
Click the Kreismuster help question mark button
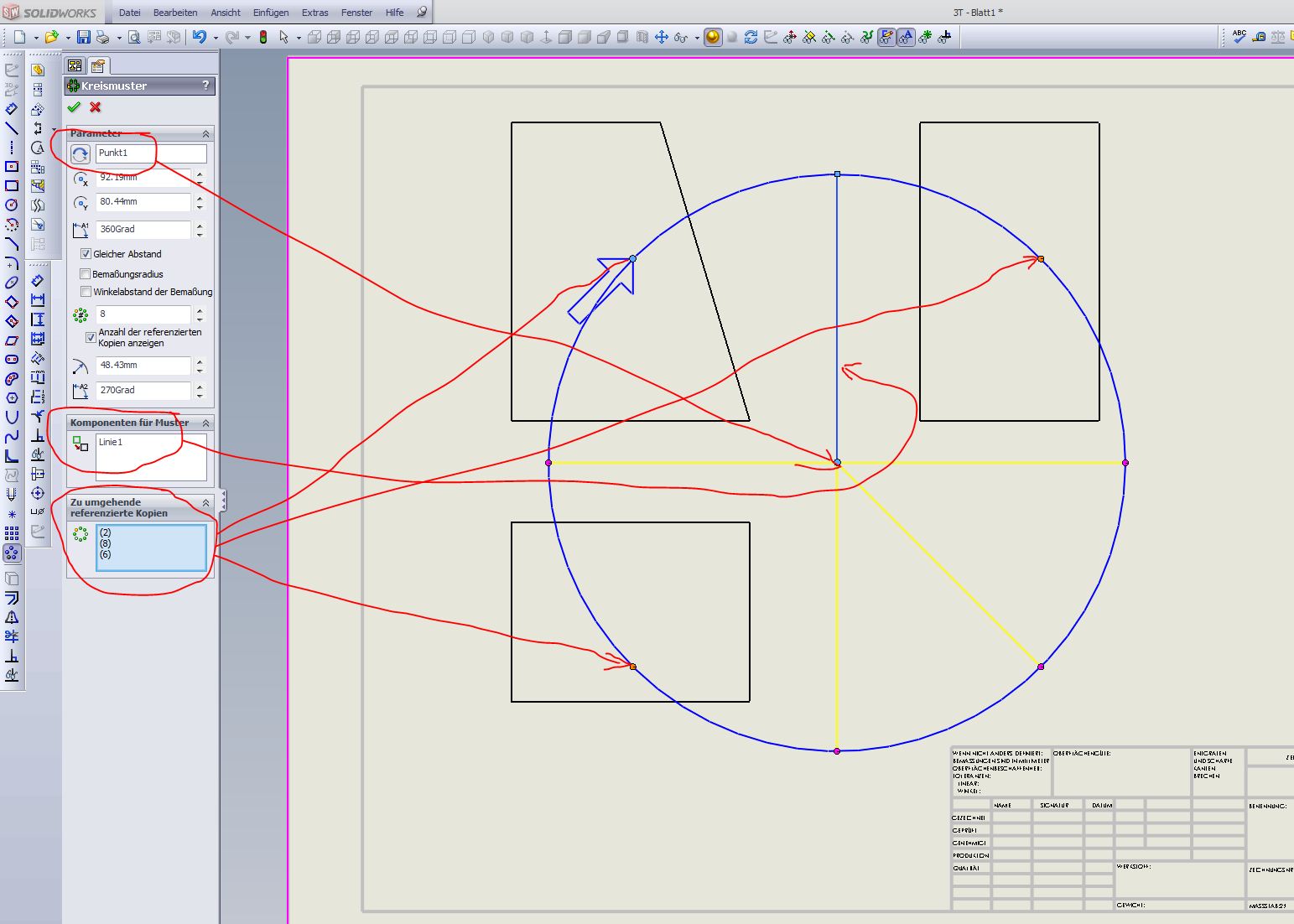pos(205,86)
